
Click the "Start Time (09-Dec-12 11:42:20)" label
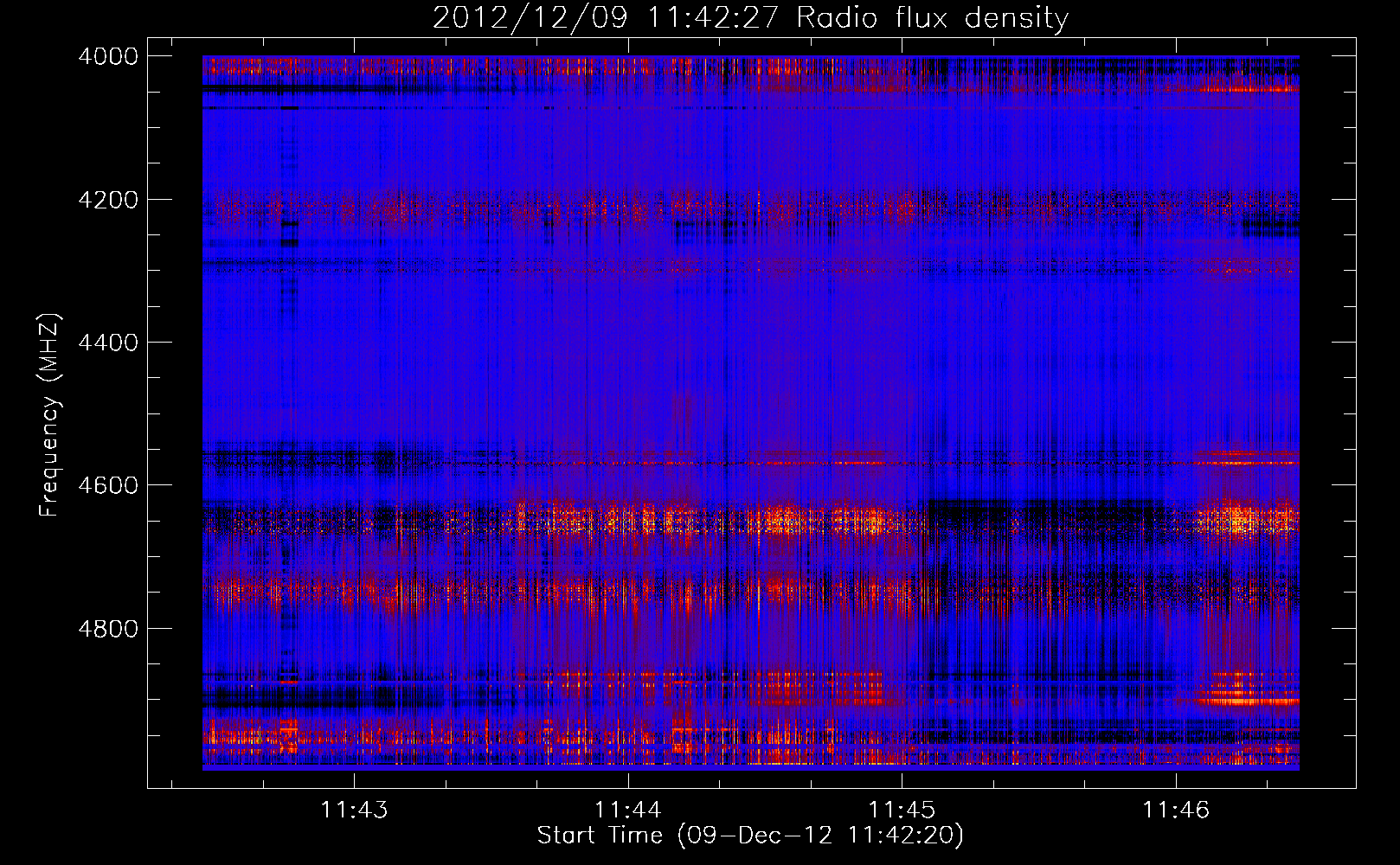(751, 836)
